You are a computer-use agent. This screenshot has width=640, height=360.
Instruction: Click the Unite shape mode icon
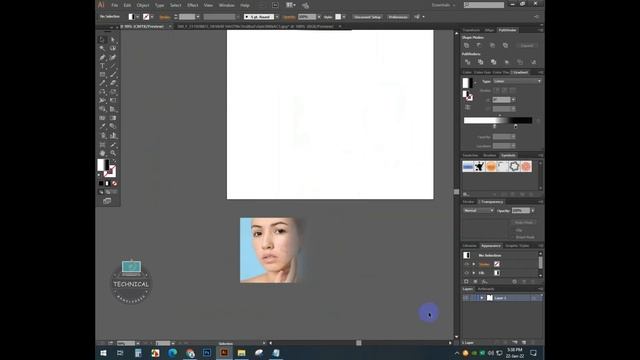(x=467, y=45)
